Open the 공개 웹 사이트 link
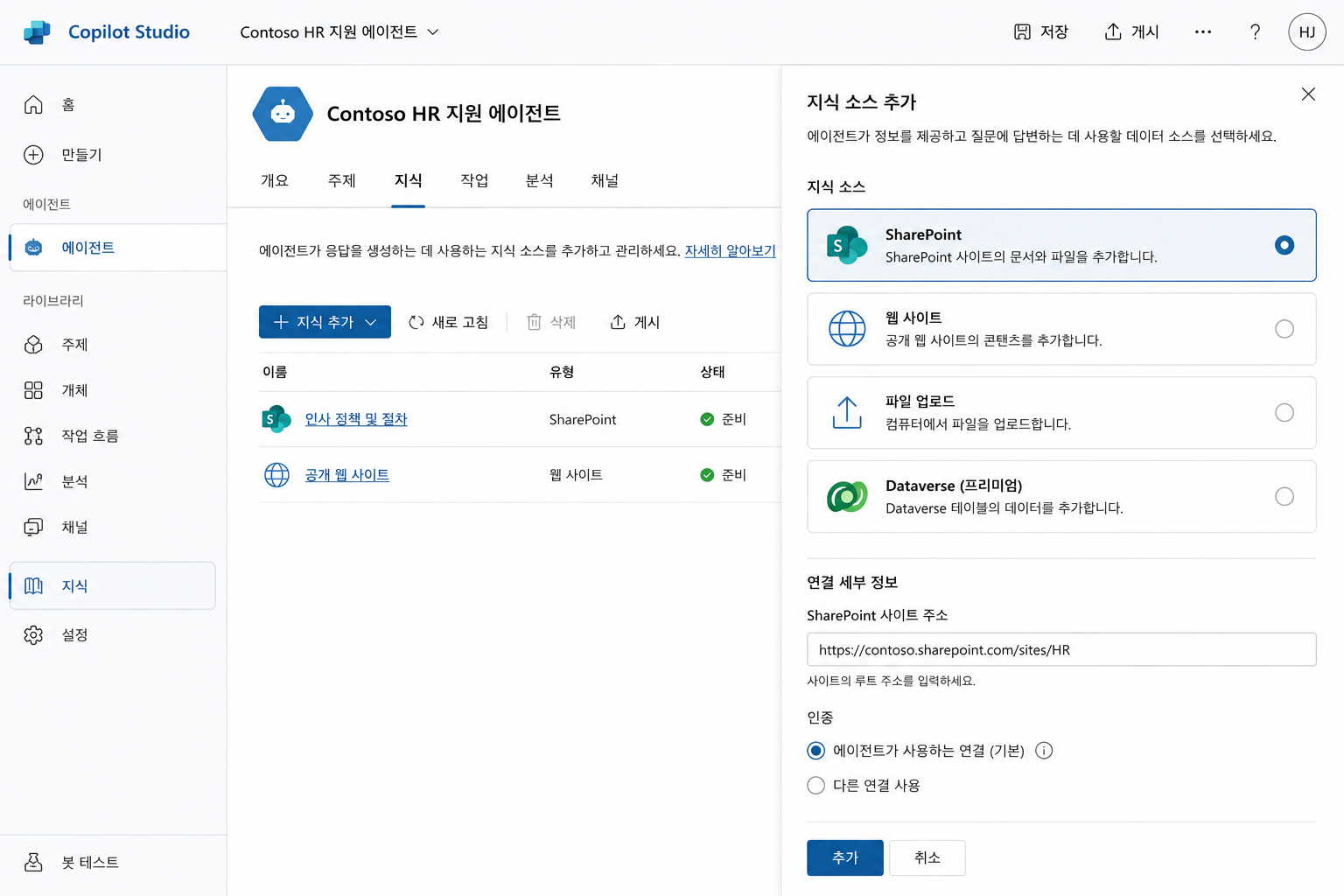Image resolution: width=1344 pixels, height=896 pixels. (346, 475)
